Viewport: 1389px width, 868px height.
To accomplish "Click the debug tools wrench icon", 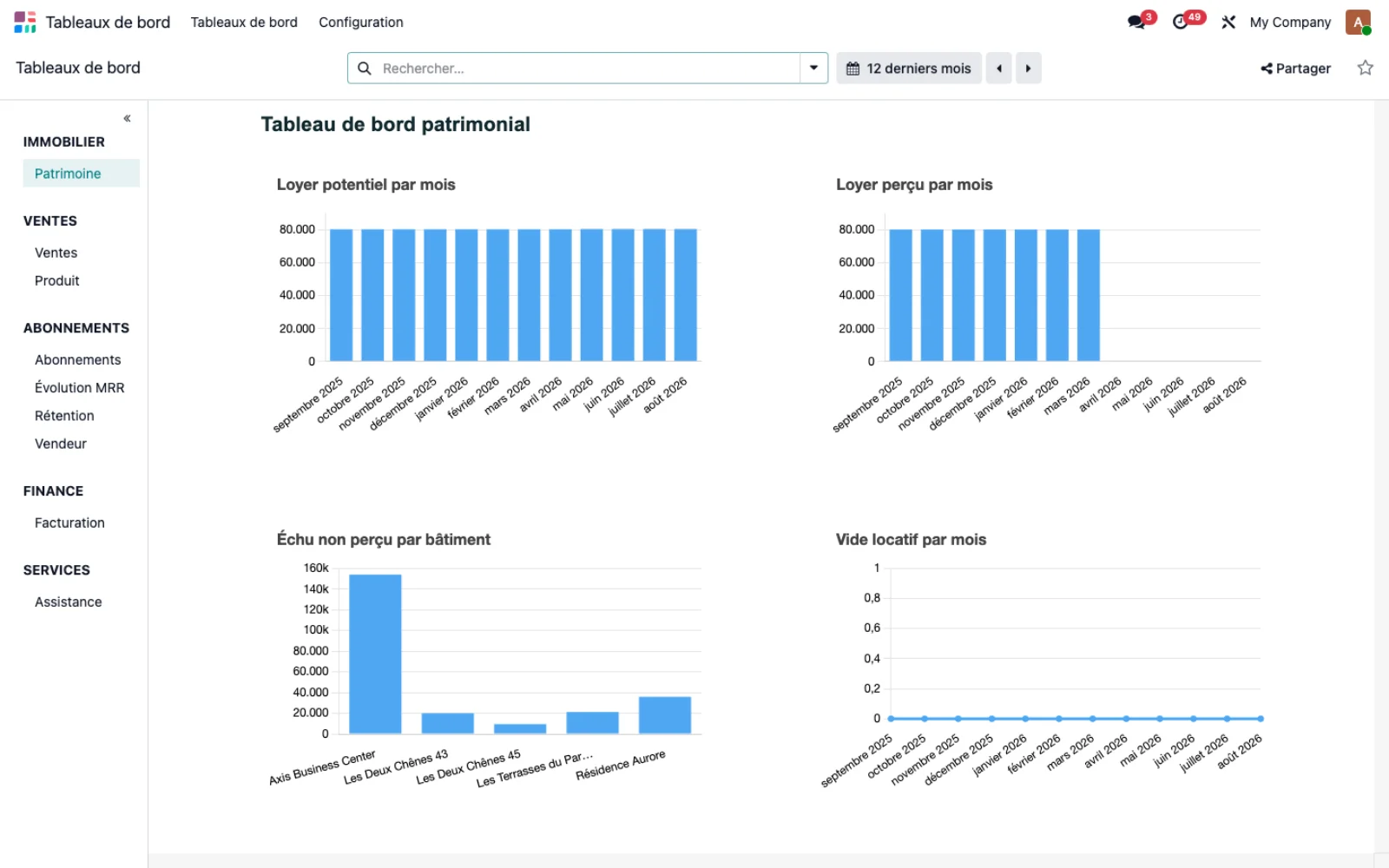I will coord(1228,22).
